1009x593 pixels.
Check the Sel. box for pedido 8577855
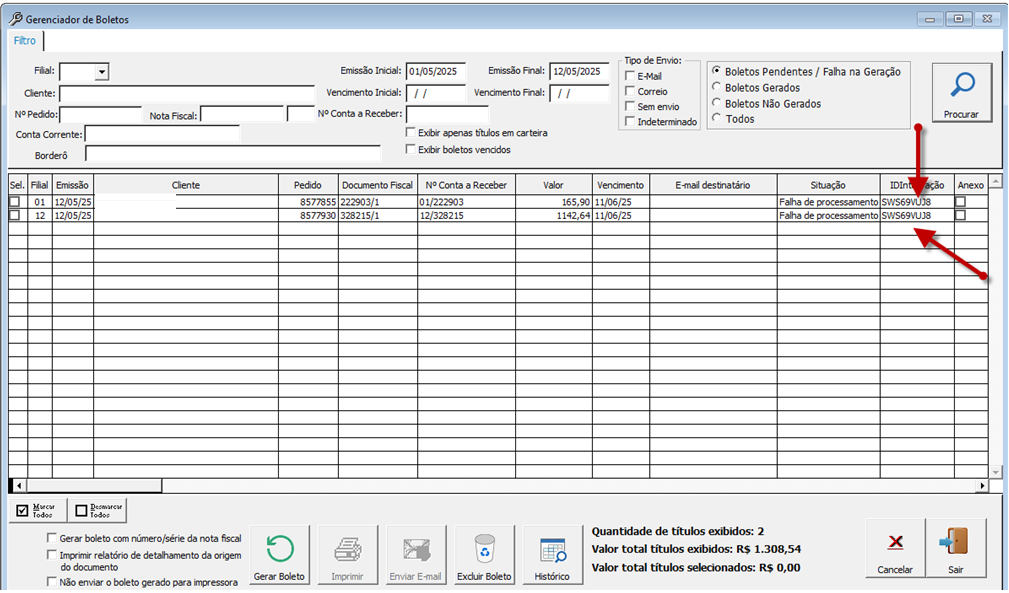(x=15, y=202)
